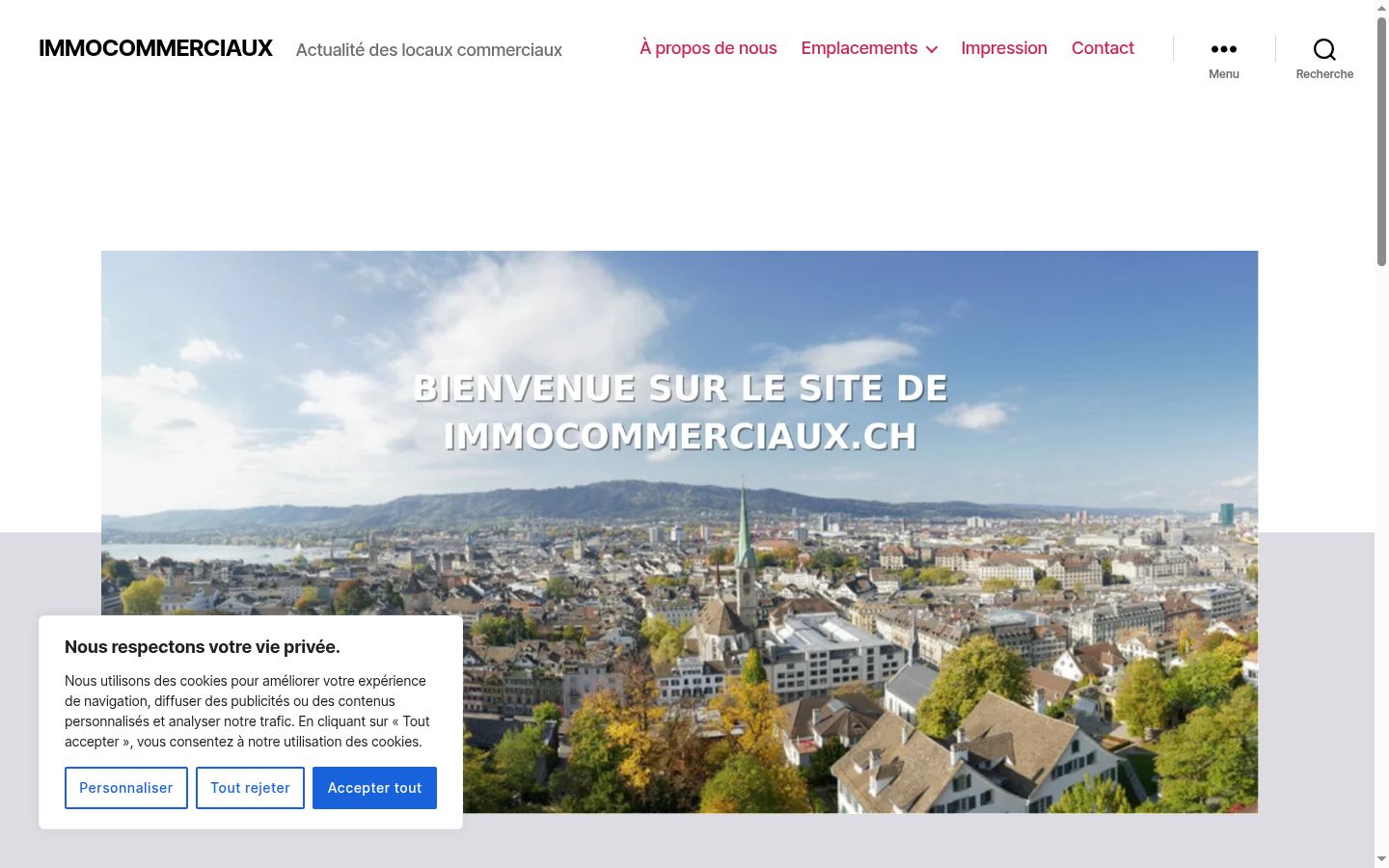Screen dimensions: 1389x868
Task: Click the cookie notice paragraph text
Action: [x=248, y=711]
